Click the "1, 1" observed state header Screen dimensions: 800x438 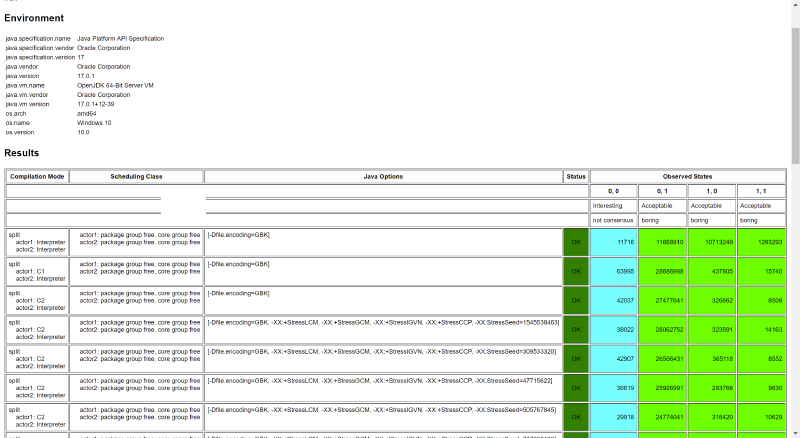762,191
